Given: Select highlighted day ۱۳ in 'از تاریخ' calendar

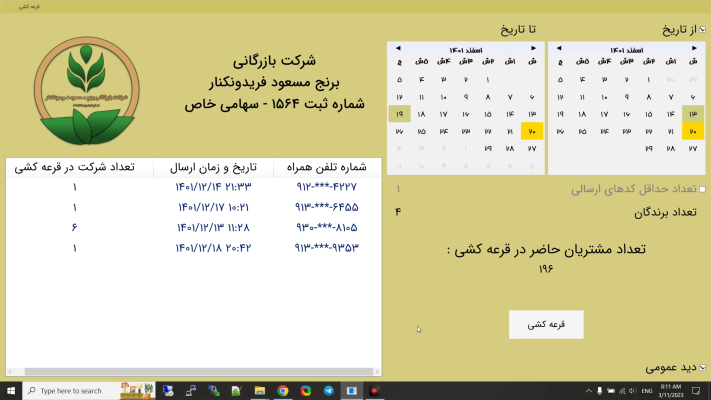Looking at the screenshot, I should pos(693,114).
